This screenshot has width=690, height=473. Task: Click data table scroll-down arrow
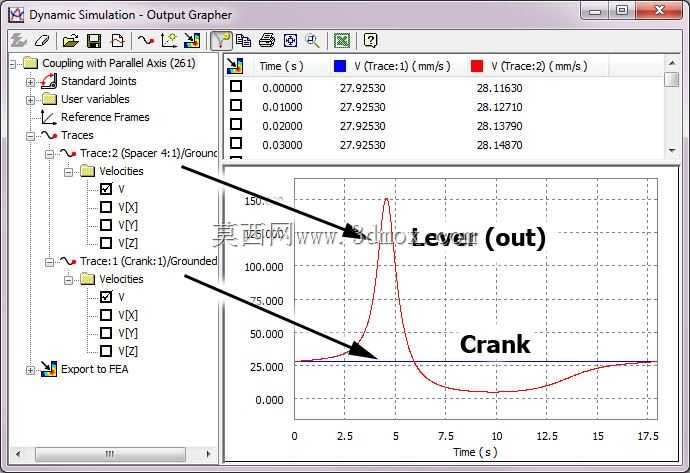point(672,150)
